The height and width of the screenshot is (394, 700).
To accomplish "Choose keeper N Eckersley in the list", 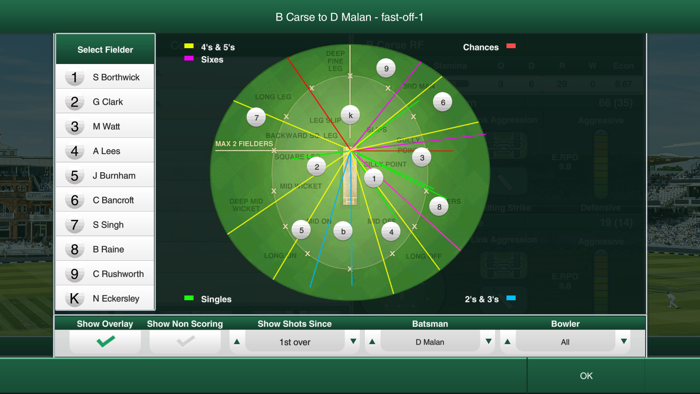I will pyautogui.click(x=105, y=298).
